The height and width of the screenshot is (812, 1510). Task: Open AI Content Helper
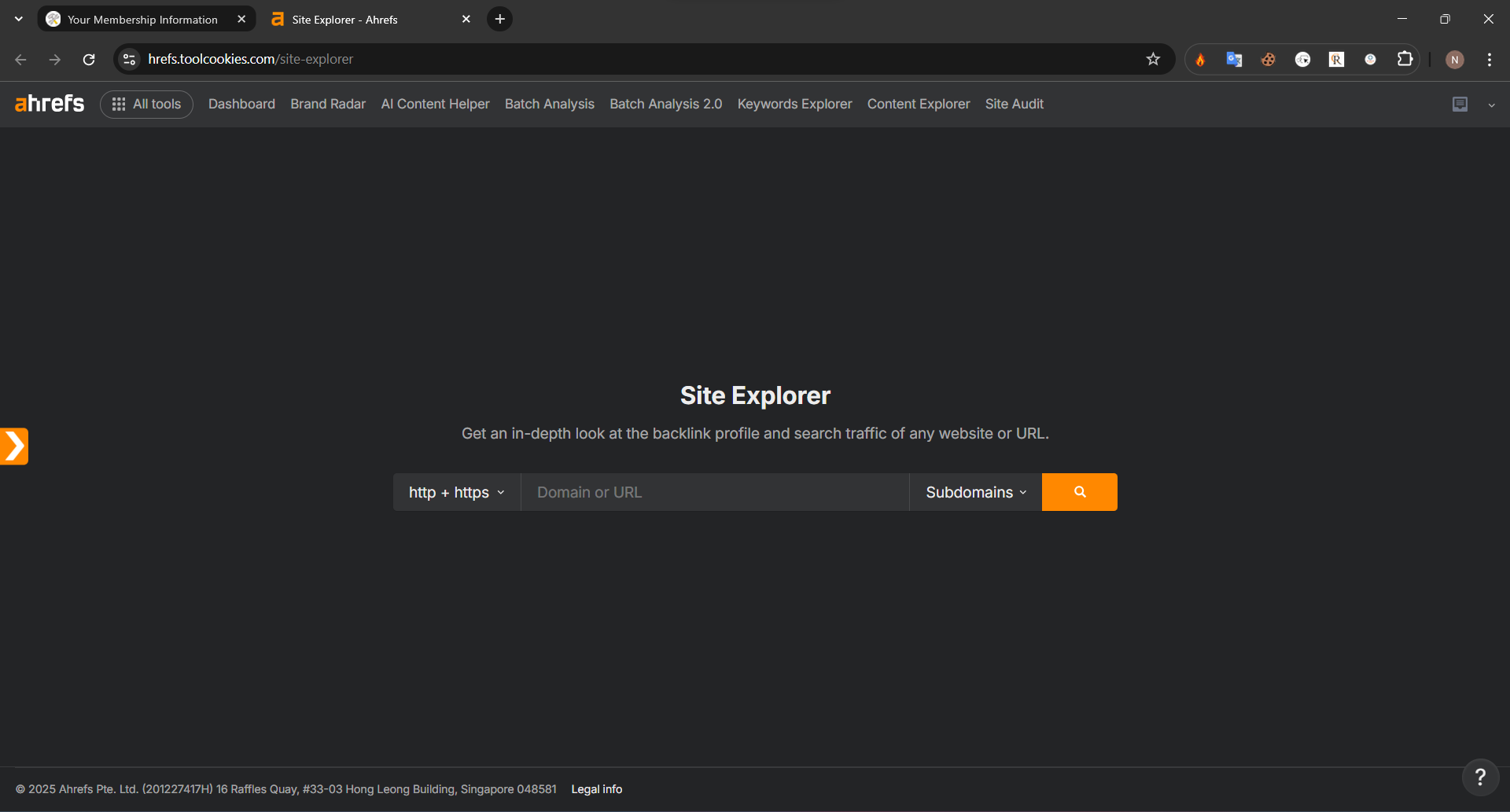pos(435,104)
